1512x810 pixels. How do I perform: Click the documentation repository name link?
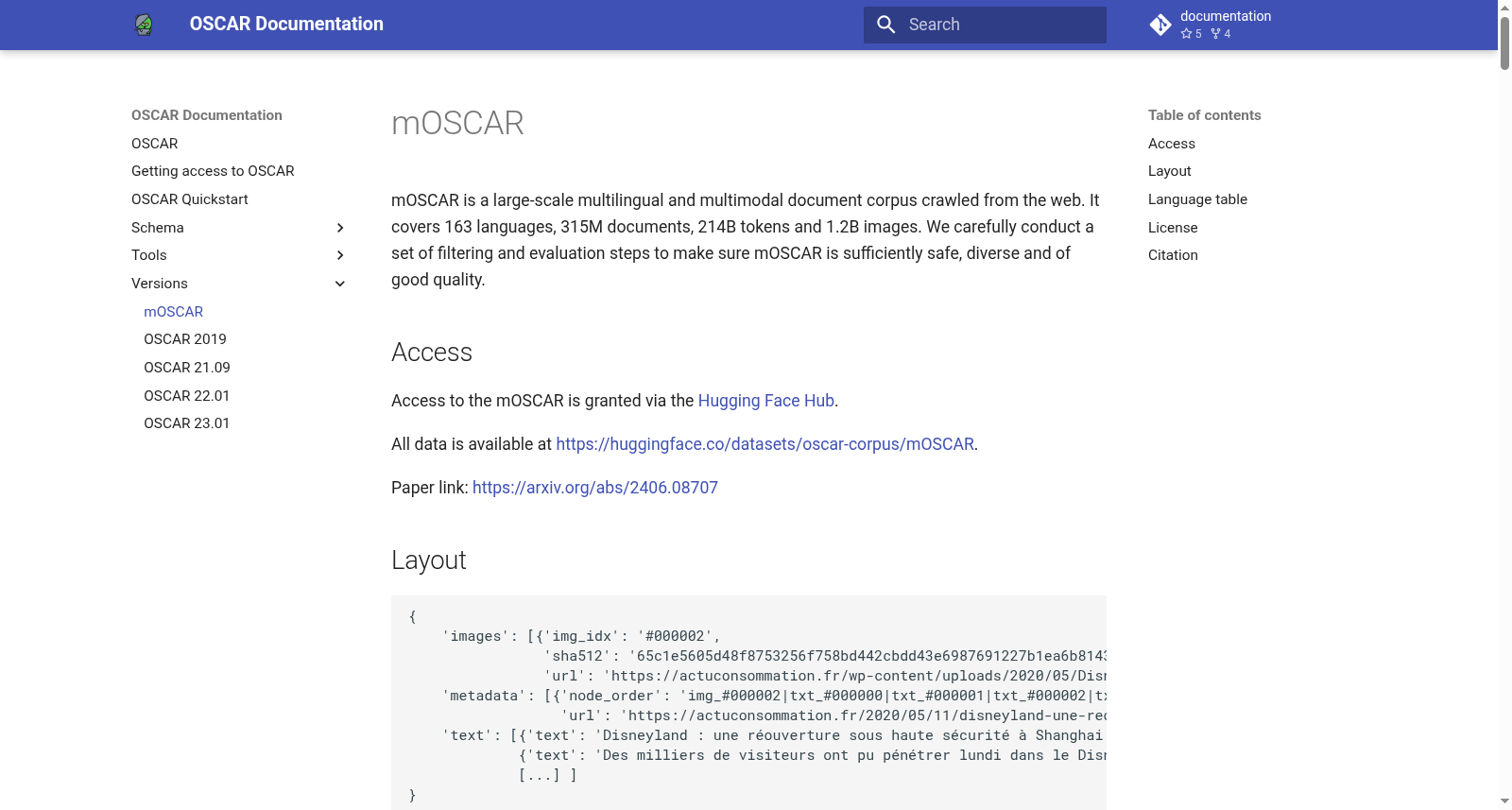[1226, 16]
